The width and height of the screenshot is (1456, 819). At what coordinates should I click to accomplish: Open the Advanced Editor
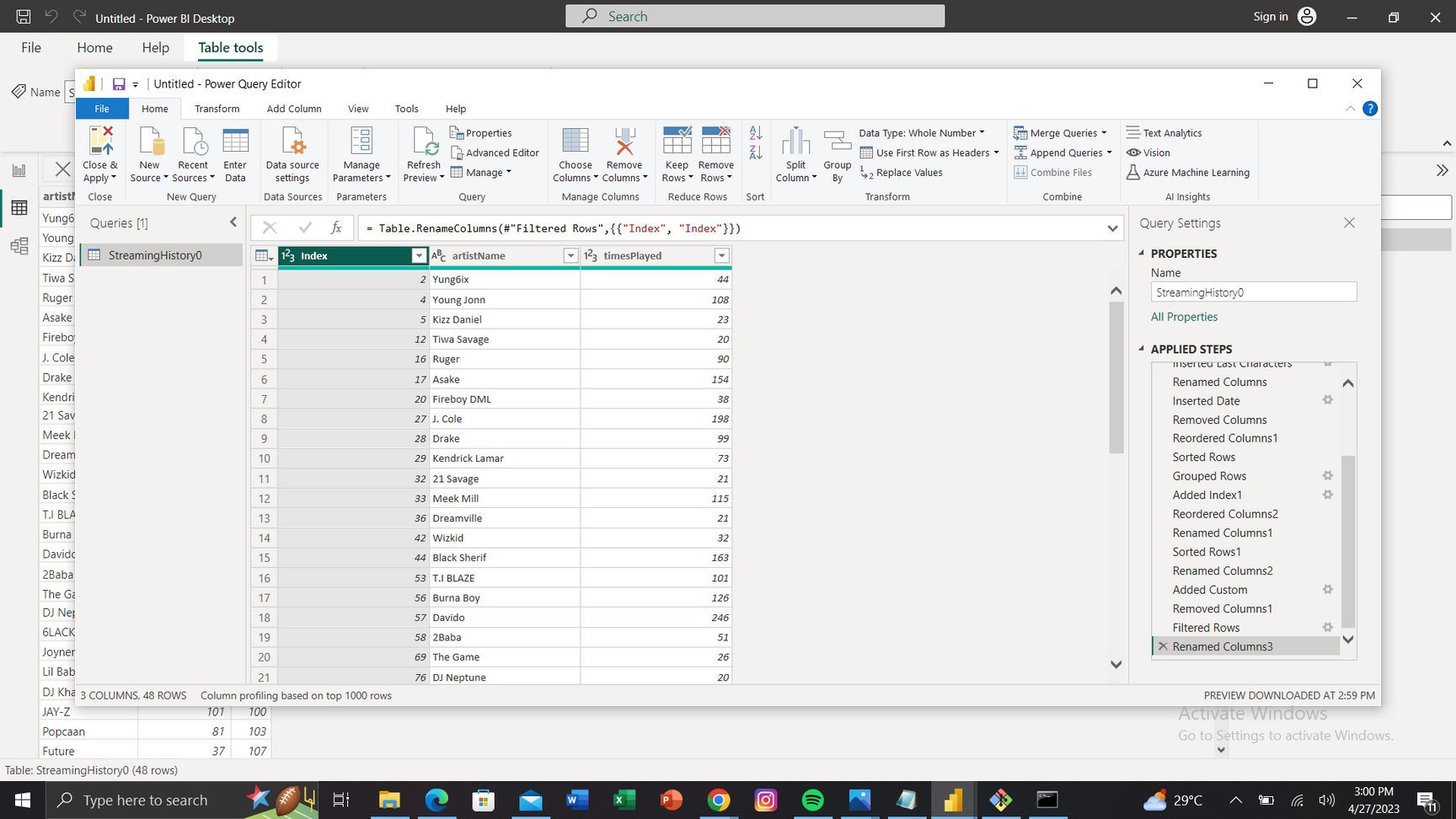[495, 153]
